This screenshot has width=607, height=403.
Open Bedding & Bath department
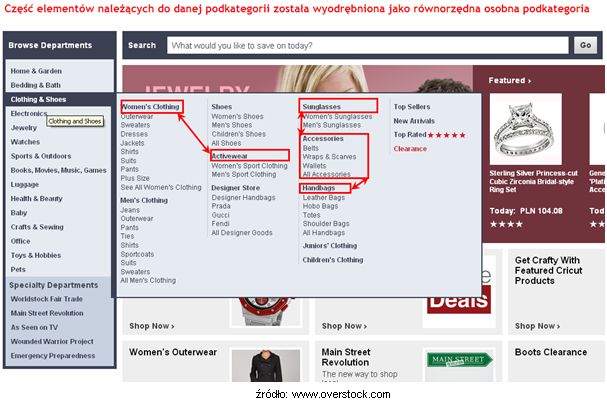(x=35, y=85)
